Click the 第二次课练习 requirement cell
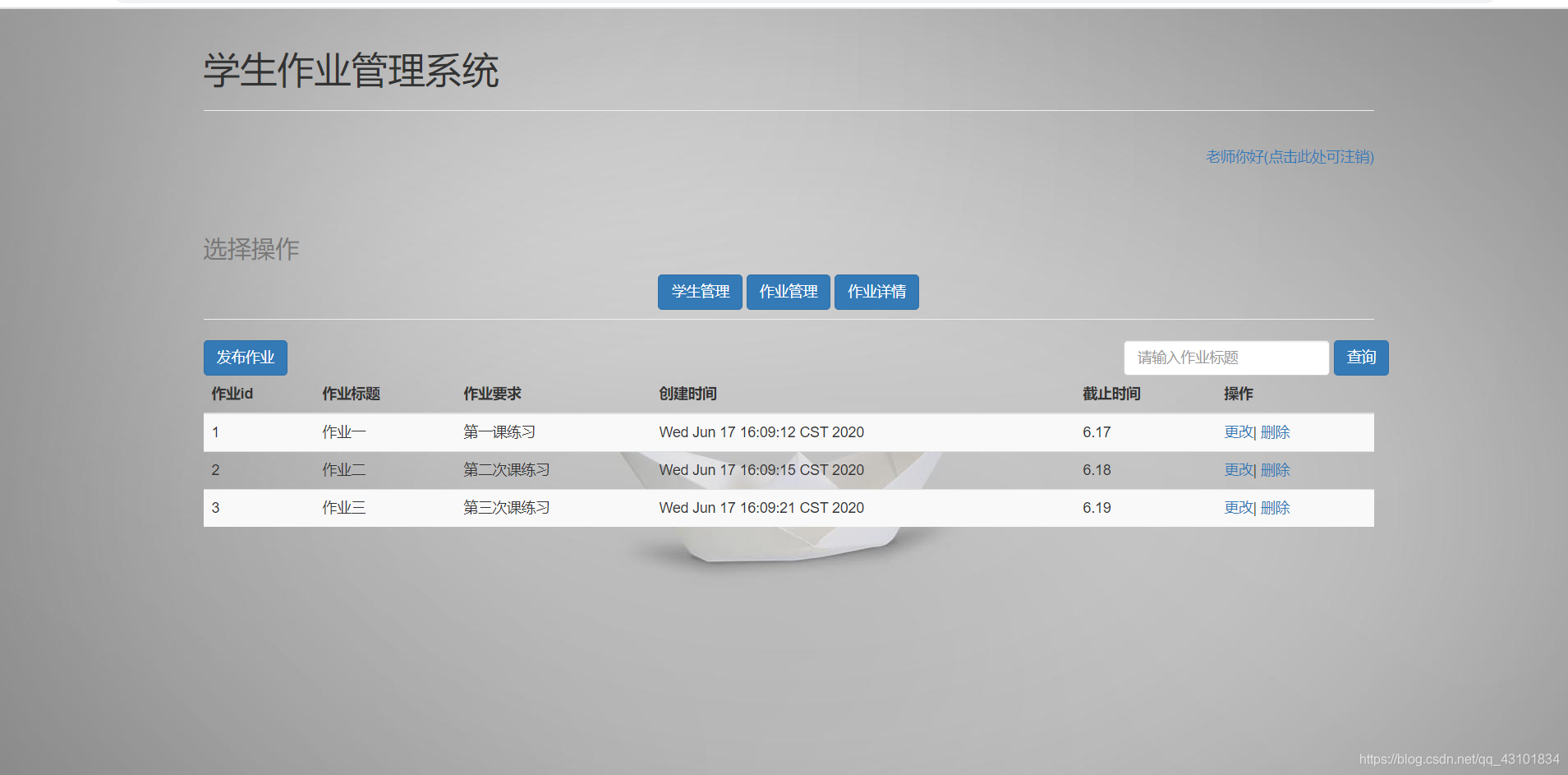 tap(507, 470)
